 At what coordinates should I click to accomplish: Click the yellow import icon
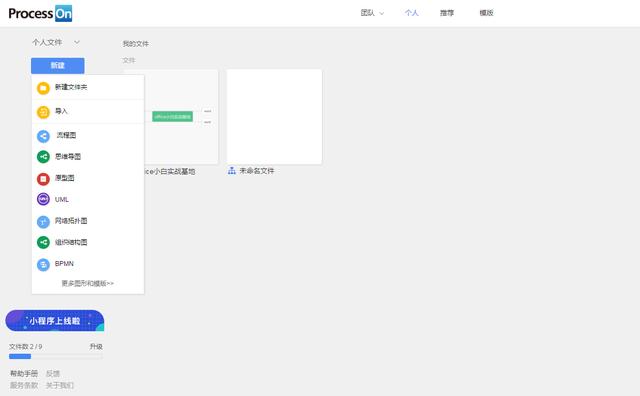(x=43, y=112)
